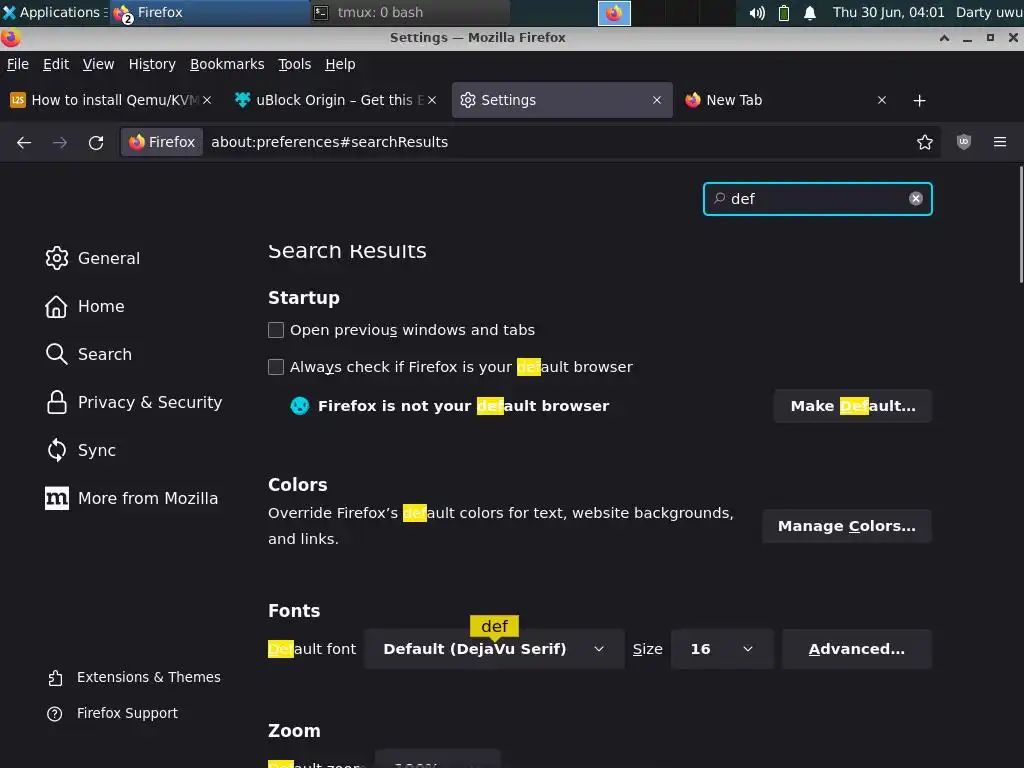The image size is (1024, 768).
Task: Click the Manage Colors... button
Action: pos(846,526)
